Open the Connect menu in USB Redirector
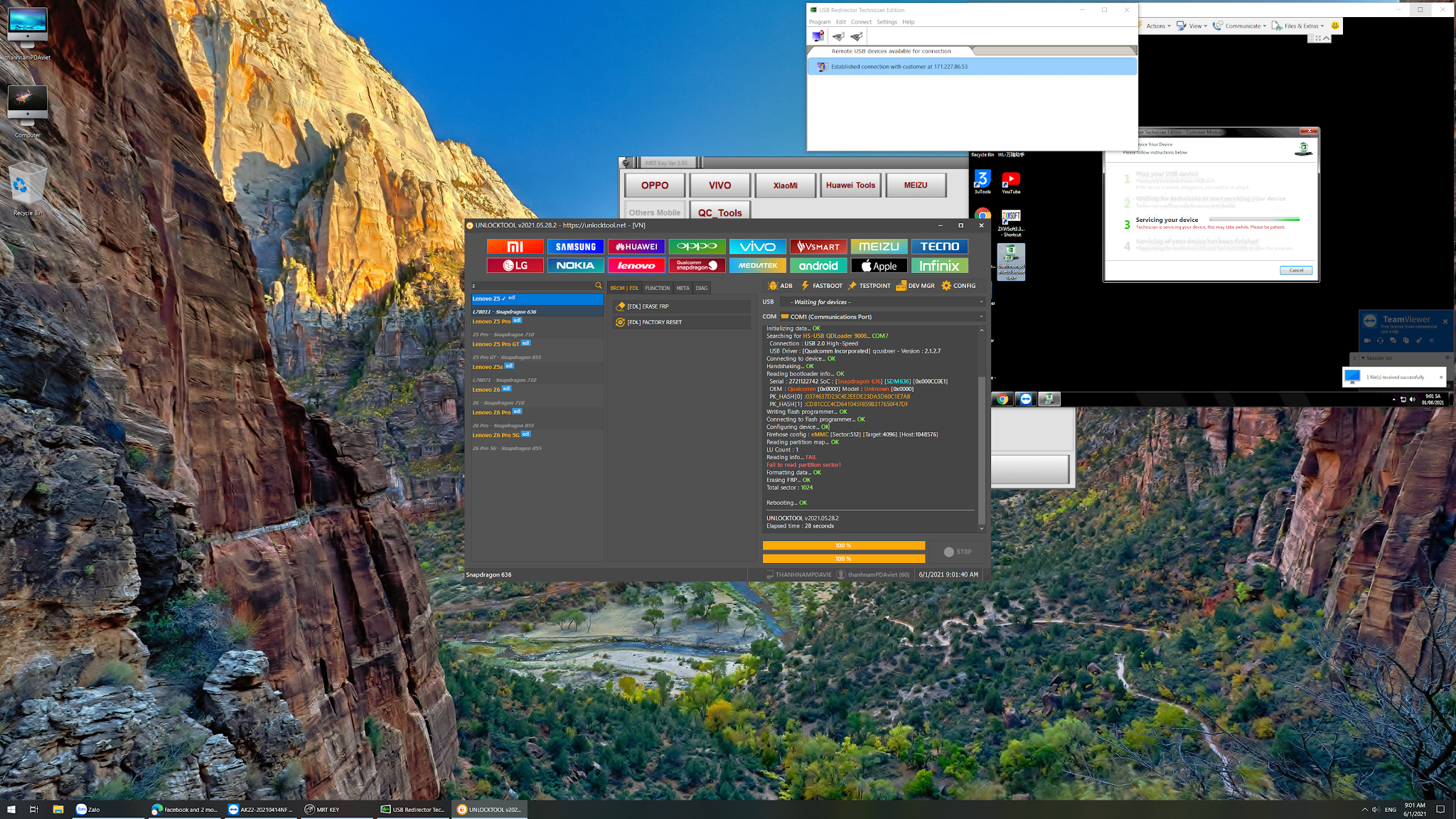Viewport: 1456px width, 819px height. tap(861, 22)
